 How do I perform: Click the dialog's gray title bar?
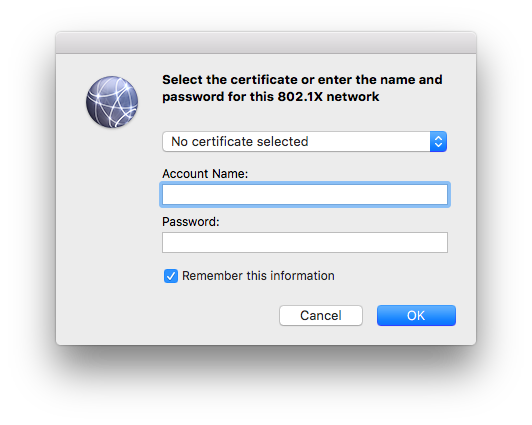[x=266, y=43]
